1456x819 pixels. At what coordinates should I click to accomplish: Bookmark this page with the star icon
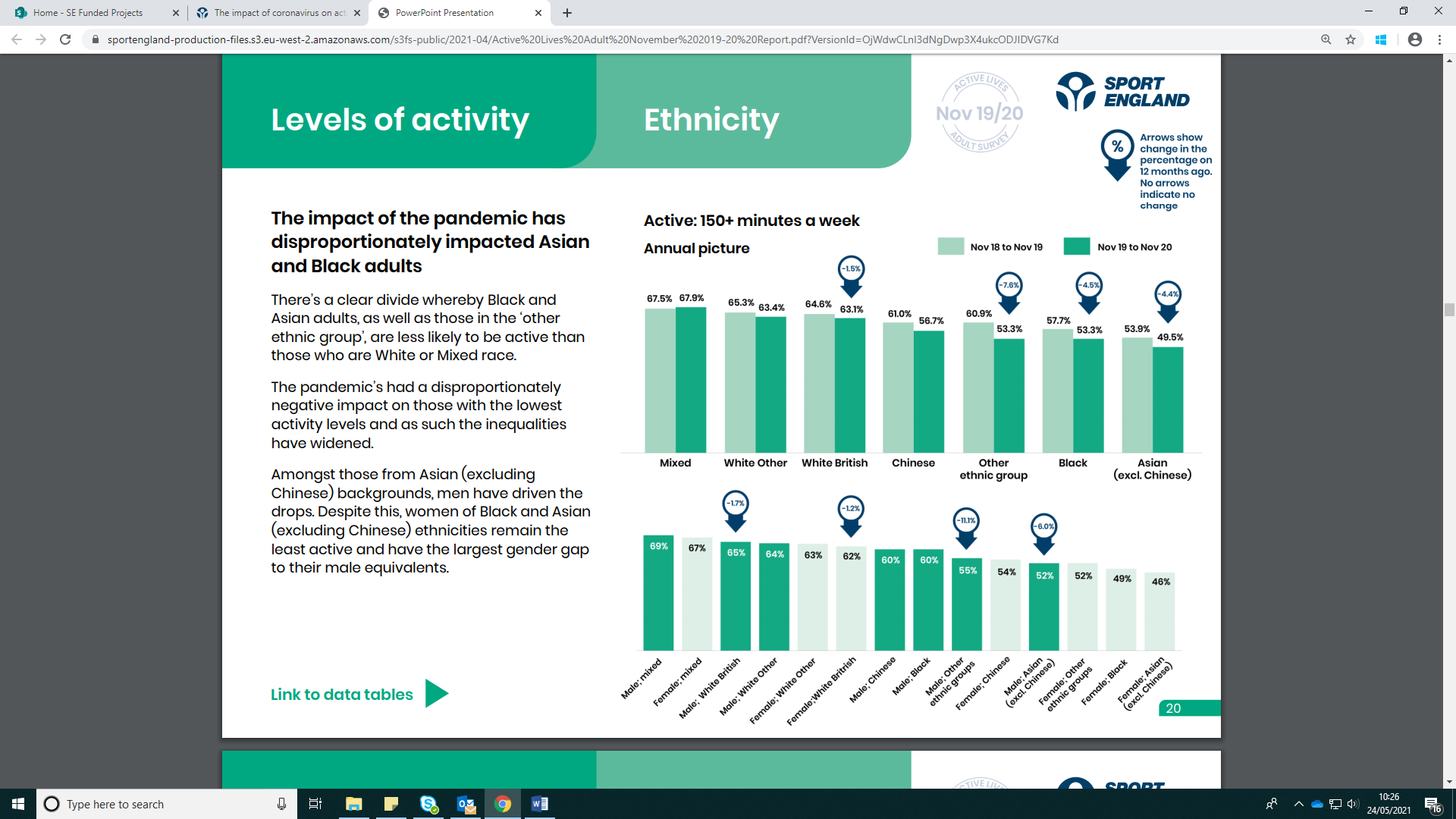click(1351, 39)
